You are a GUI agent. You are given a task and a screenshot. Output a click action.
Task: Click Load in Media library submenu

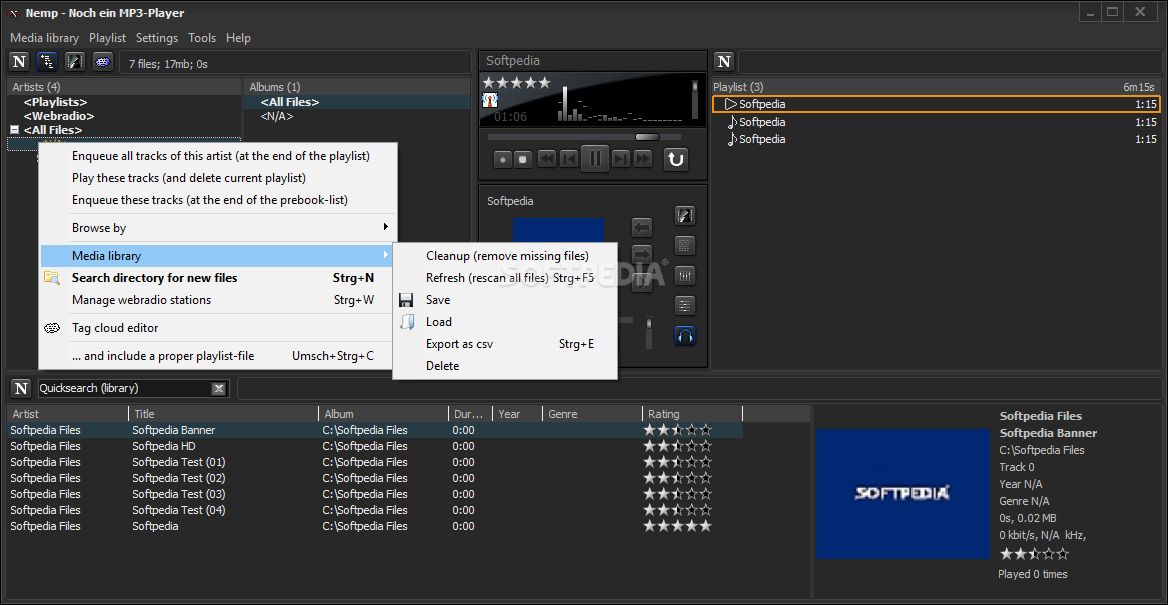tap(505, 322)
